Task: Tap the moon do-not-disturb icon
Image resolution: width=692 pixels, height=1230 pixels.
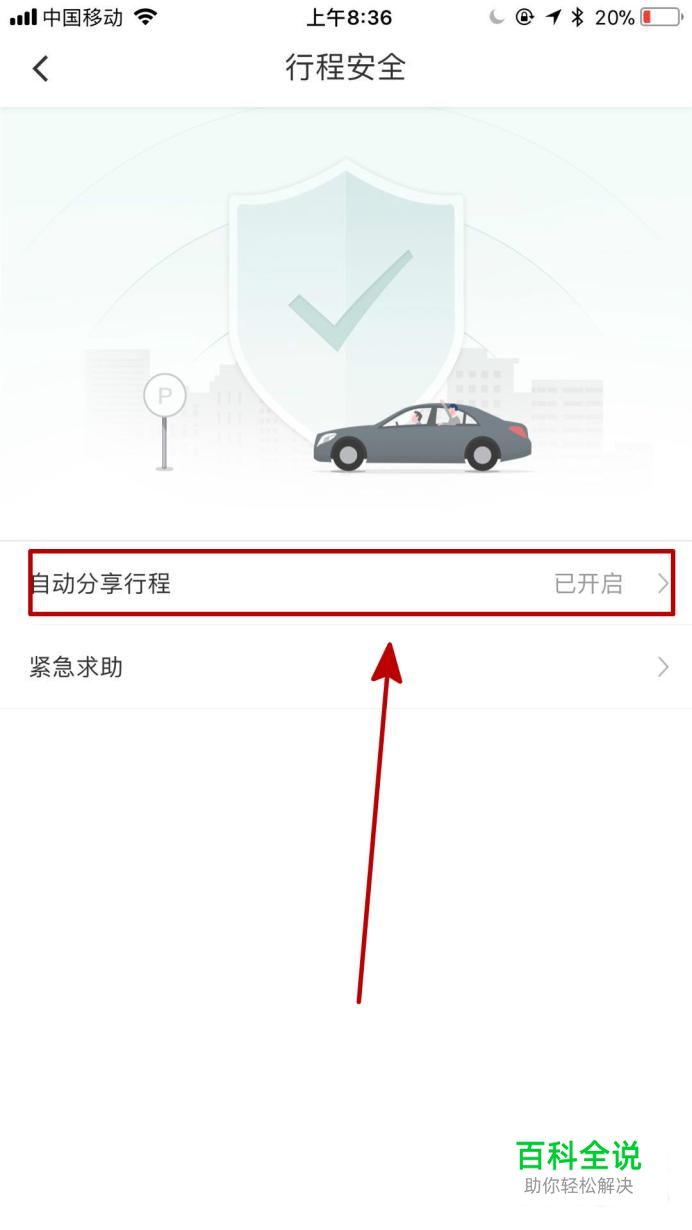Action: [x=497, y=17]
